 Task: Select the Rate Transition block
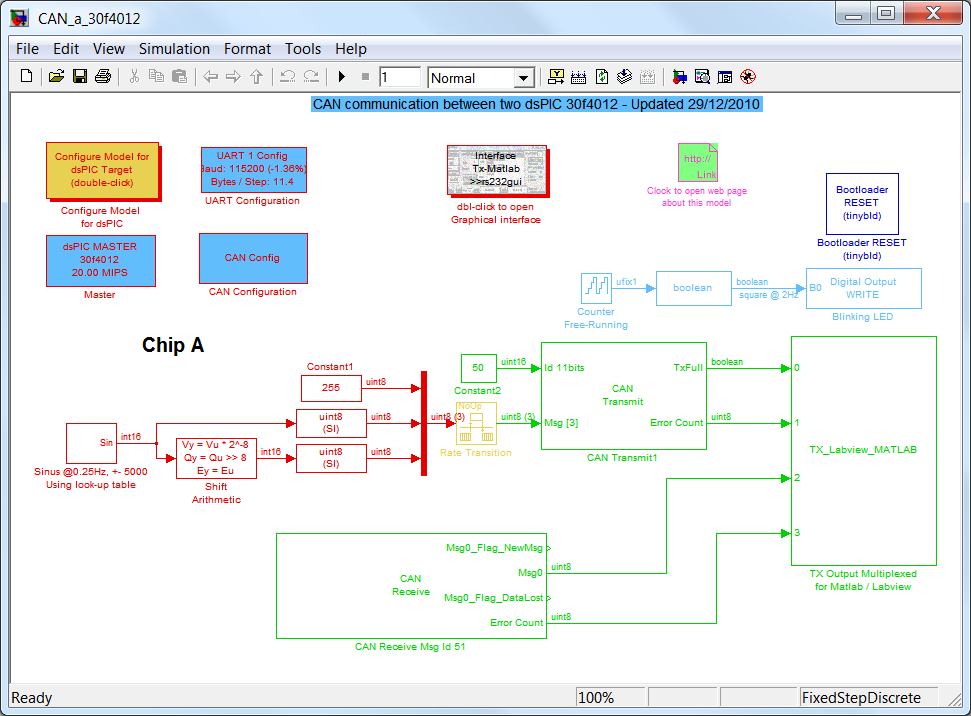pos(476,424)
